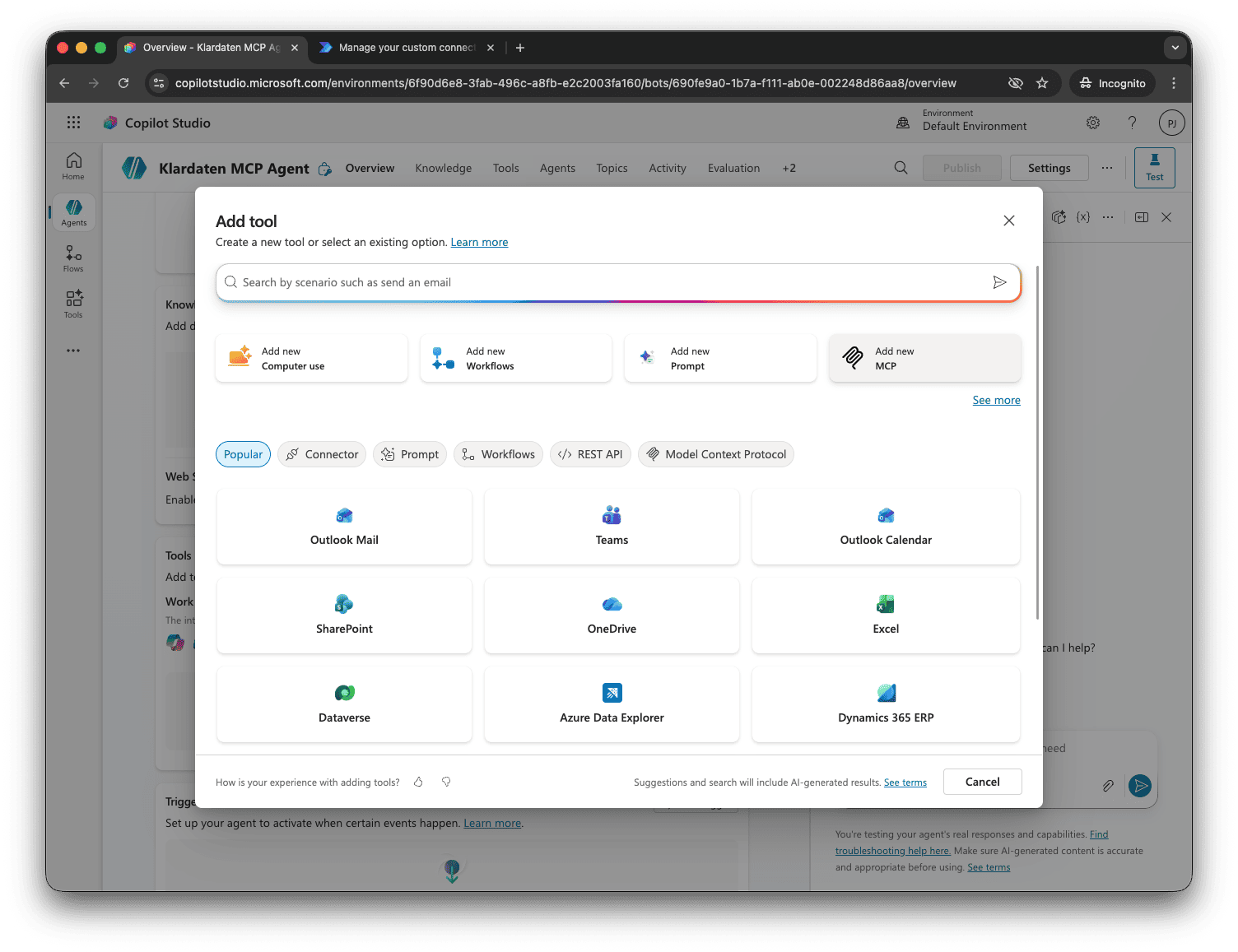Screen dimensions: 1238x952
Task: Switch to the Evaluation tab
Action: 733,168
